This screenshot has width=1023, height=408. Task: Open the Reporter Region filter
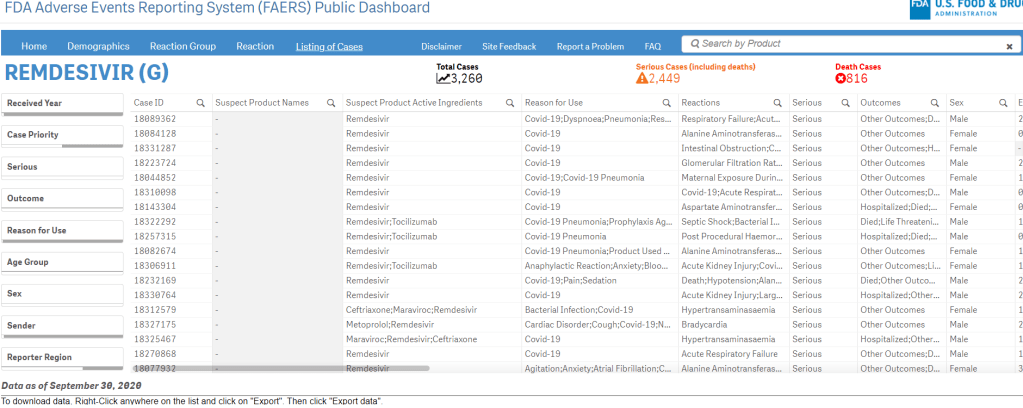(62, 357)
